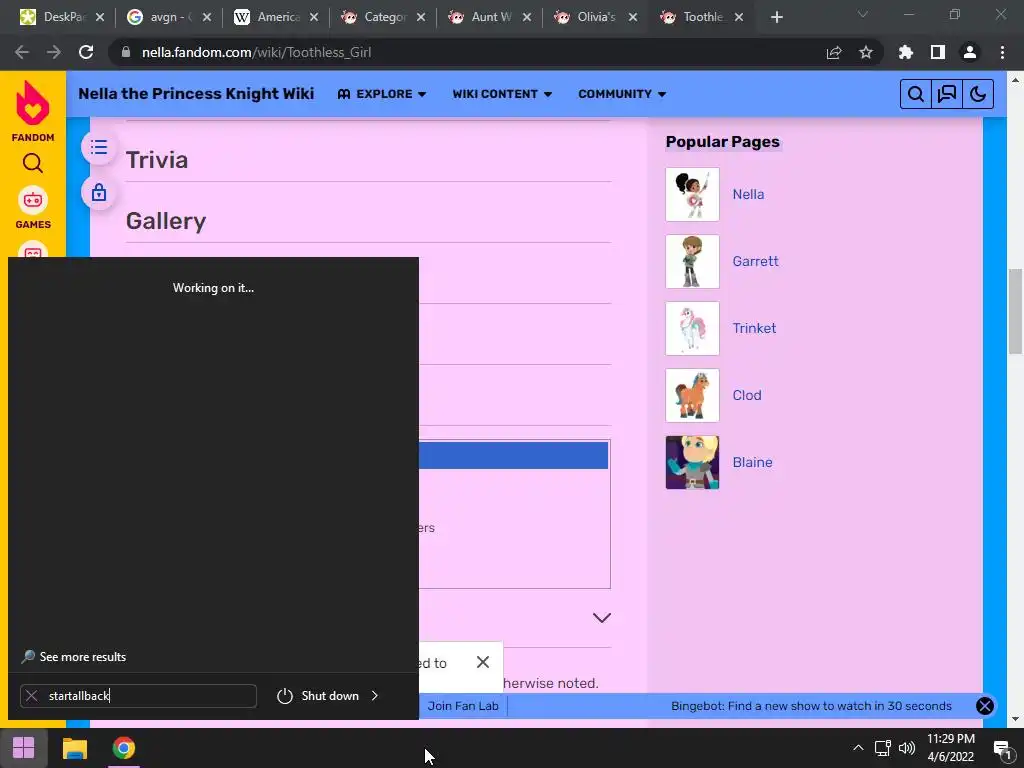
Task: Show hidden system tray icons
Action: 858,748
